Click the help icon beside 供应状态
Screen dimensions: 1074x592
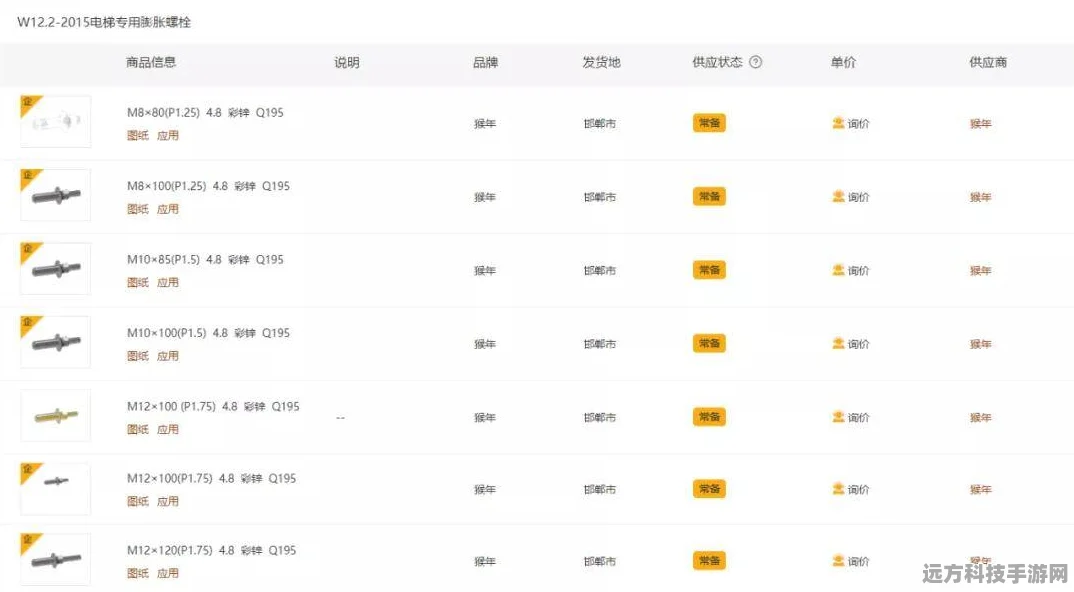click(755, 62)
